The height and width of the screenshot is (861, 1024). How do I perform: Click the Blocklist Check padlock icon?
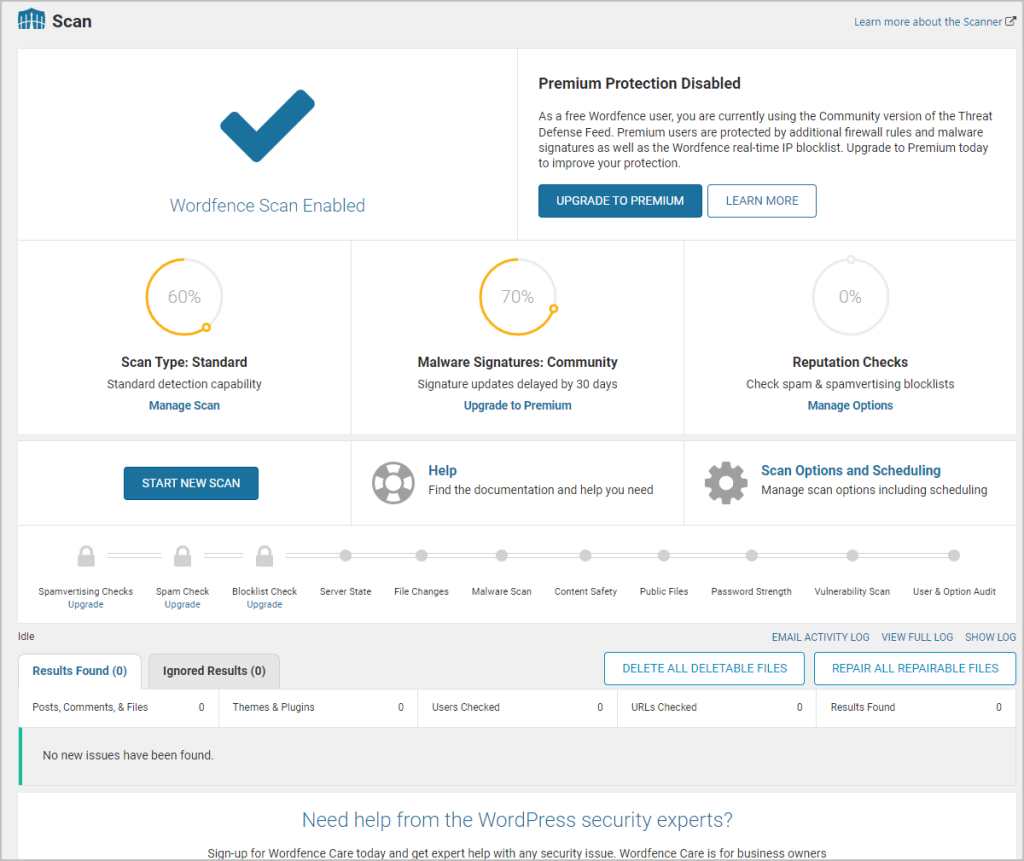(x=264, y=556)
